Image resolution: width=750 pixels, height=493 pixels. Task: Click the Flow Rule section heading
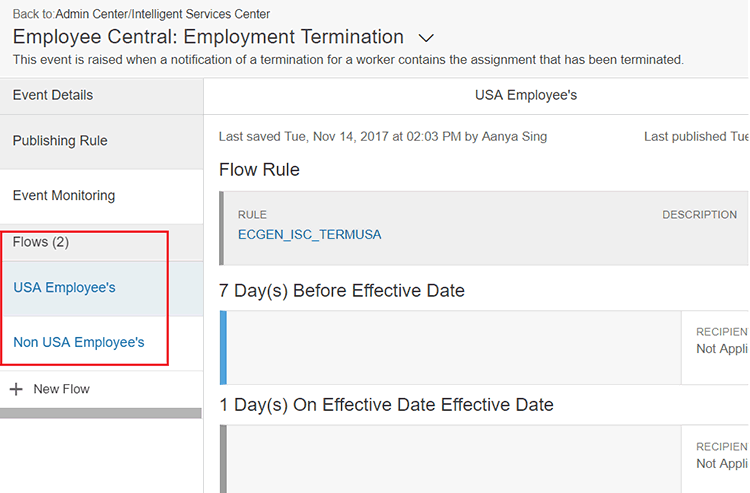[259, 170]
